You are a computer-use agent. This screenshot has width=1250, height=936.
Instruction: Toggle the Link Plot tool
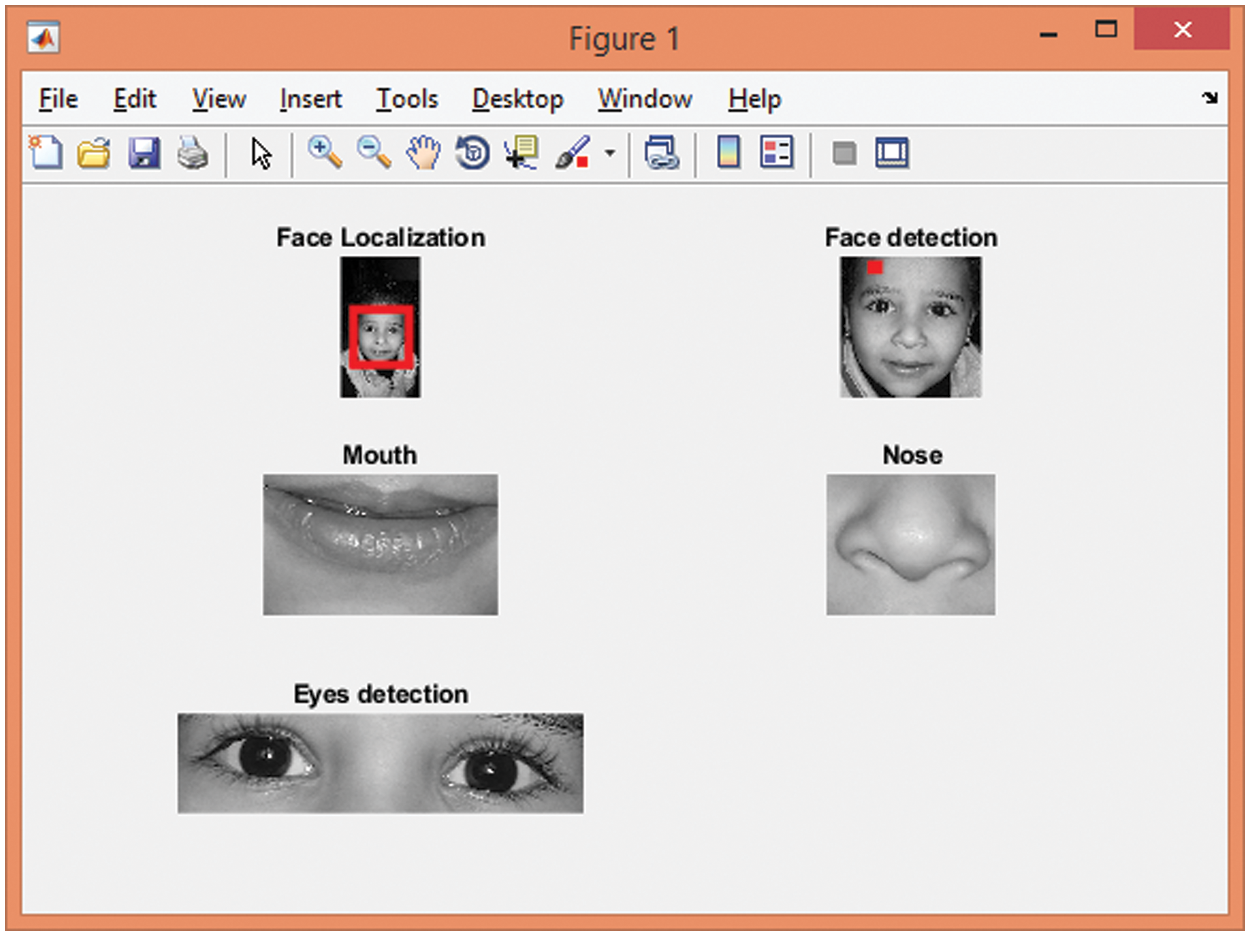tap(661, 154)
